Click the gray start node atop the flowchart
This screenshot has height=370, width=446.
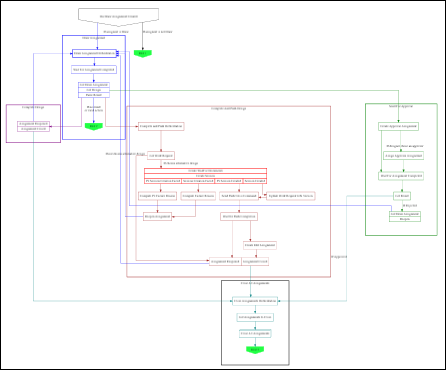118,17
